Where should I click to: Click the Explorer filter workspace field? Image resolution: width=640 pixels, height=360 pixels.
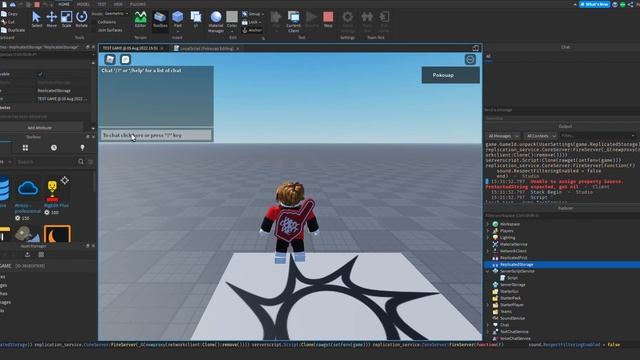[562, 216]
